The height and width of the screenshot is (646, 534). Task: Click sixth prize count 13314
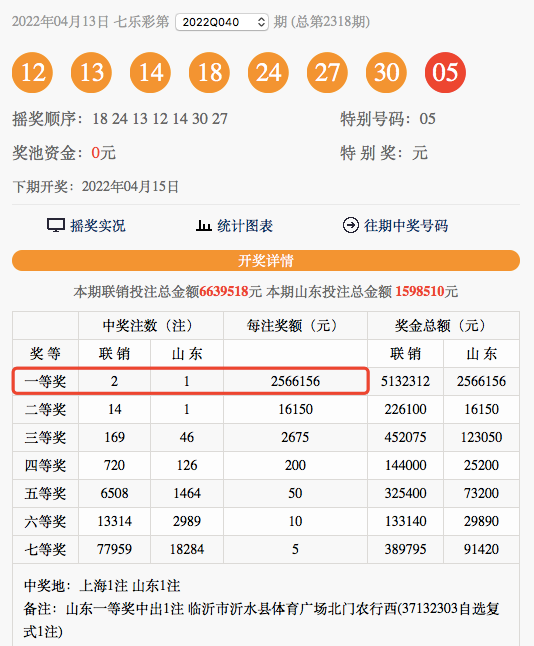click(x=114, y=521)
